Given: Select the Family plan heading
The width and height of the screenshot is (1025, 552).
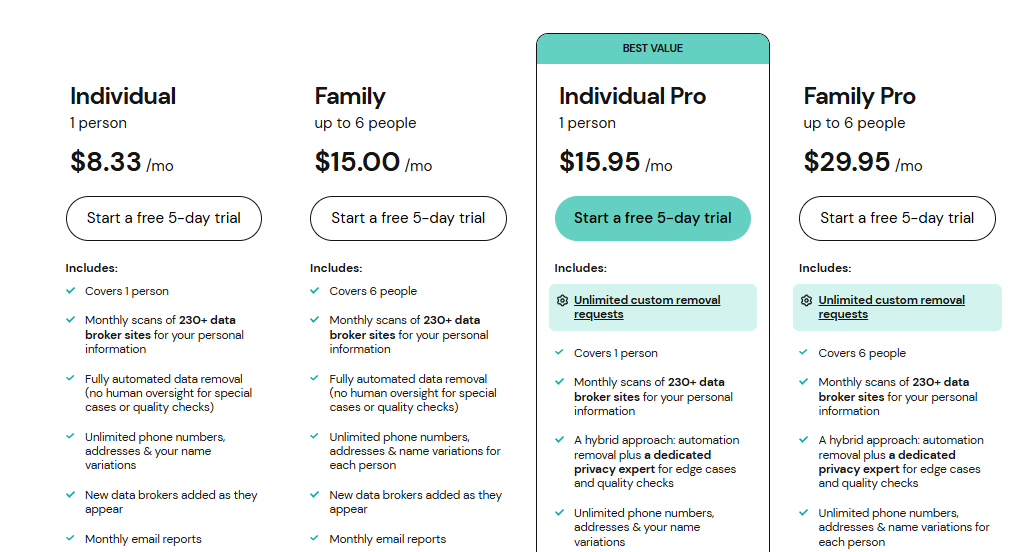Looking at the screenshot, I should tap(350, 96).
